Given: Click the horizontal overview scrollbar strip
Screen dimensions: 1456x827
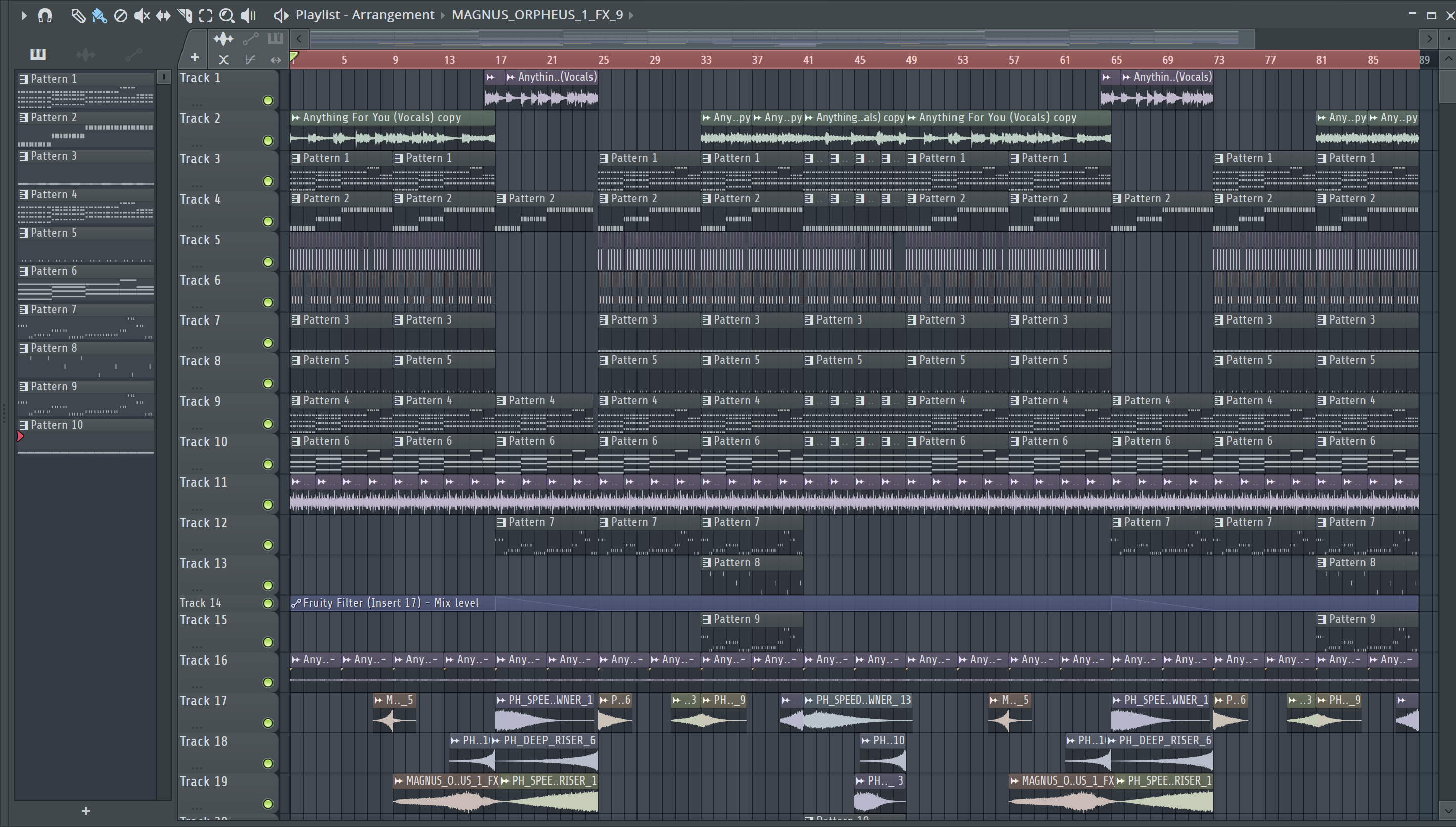Looking at the screenshot, I should (x=782, y=39).
